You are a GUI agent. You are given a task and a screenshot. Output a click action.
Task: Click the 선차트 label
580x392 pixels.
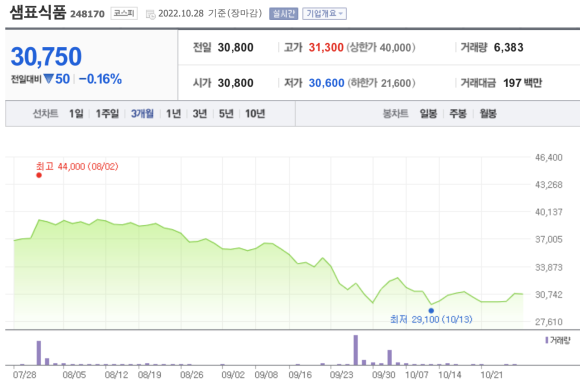45,114
